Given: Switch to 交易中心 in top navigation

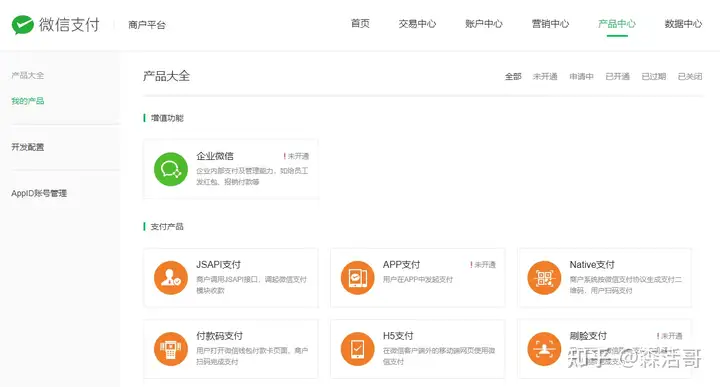Looking at the screenshot, I should (x=417, y=24).
